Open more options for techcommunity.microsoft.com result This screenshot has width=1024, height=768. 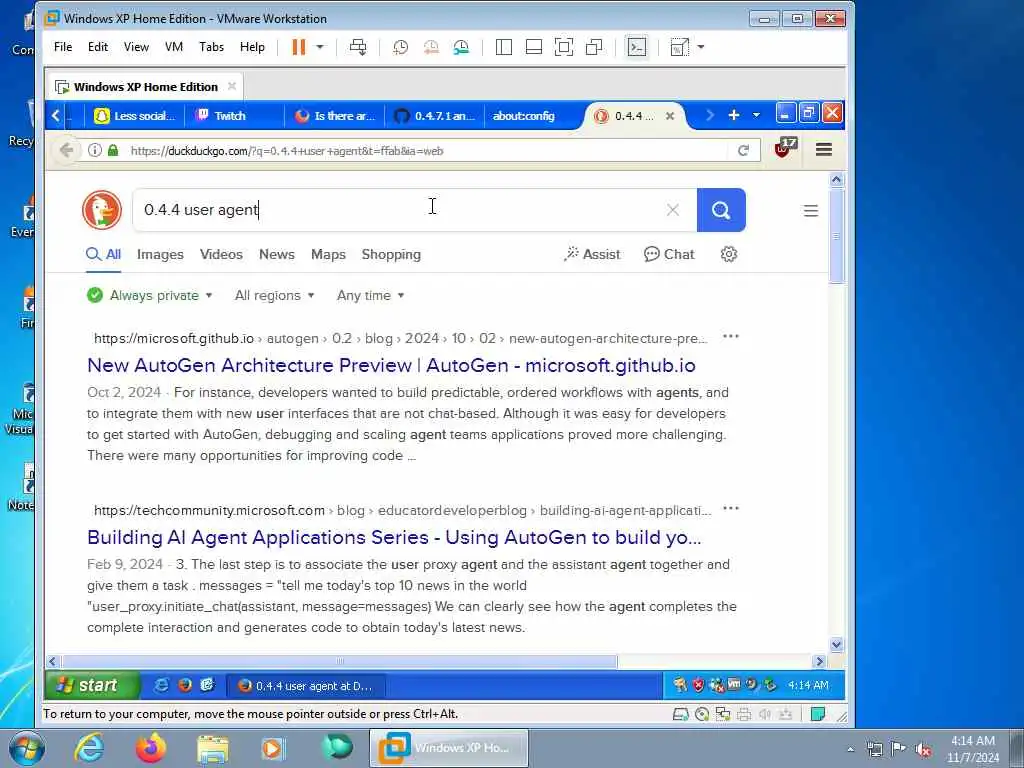[x=731, y=509]
